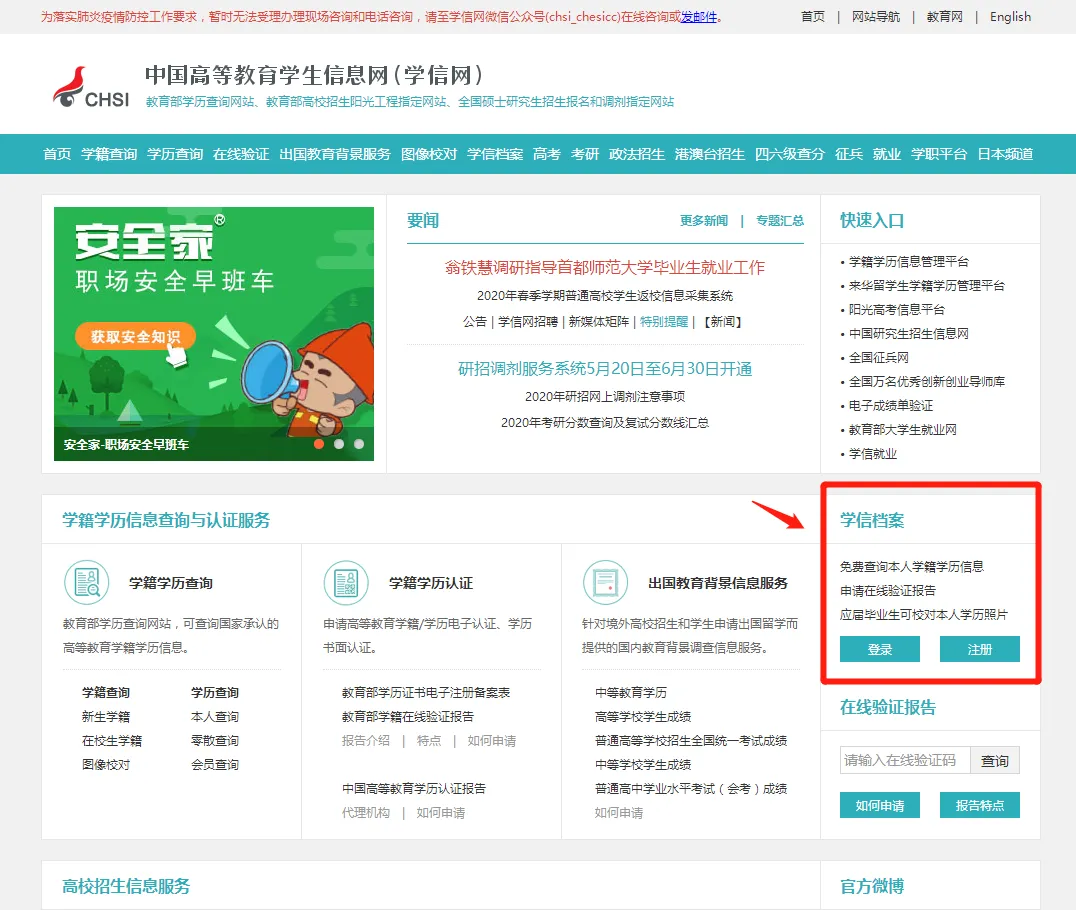
Task: Open the 日本频道 navigation item
Action: pos(1005,154)
